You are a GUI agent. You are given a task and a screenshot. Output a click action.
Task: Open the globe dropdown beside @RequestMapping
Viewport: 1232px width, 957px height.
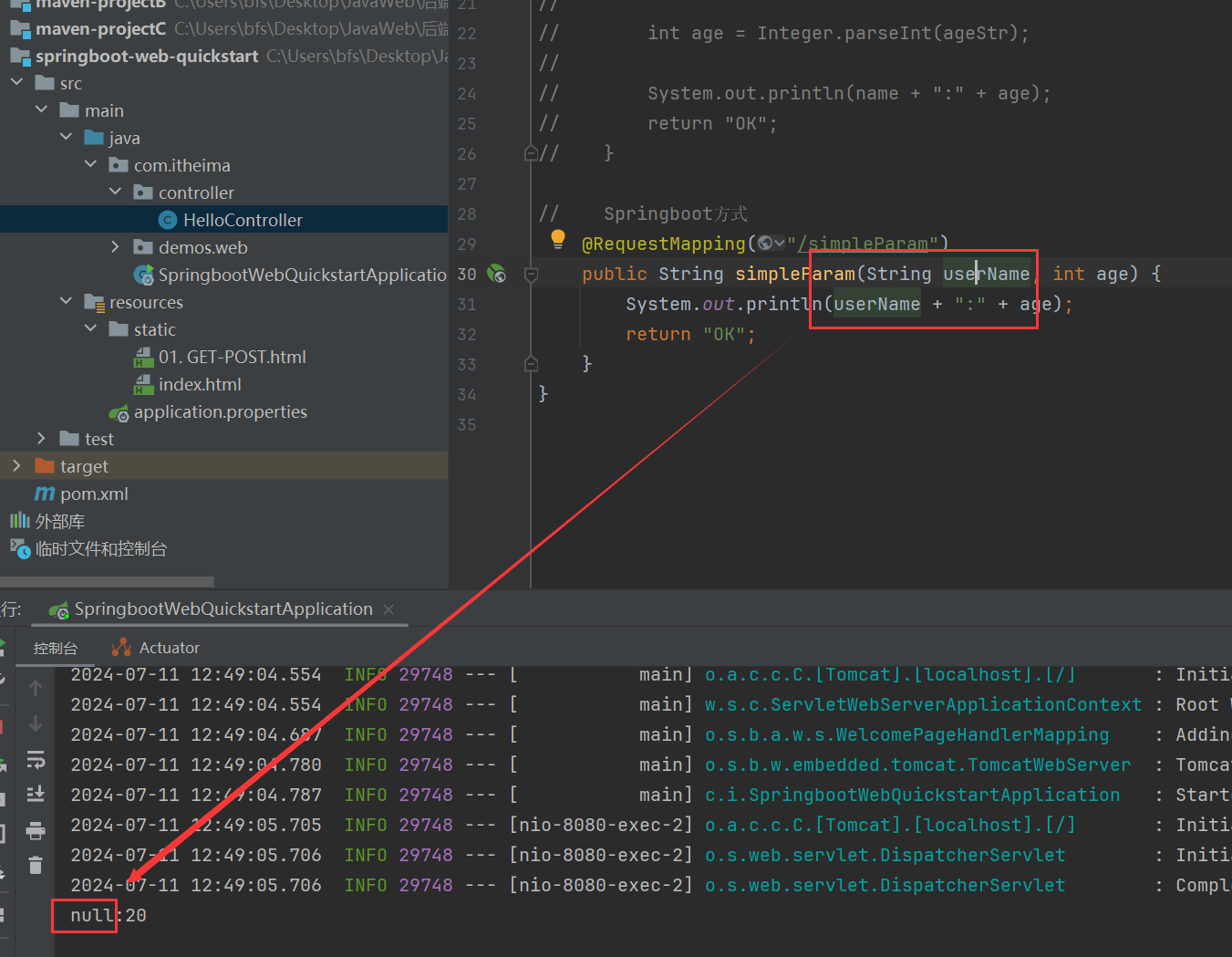coord(771,243)
